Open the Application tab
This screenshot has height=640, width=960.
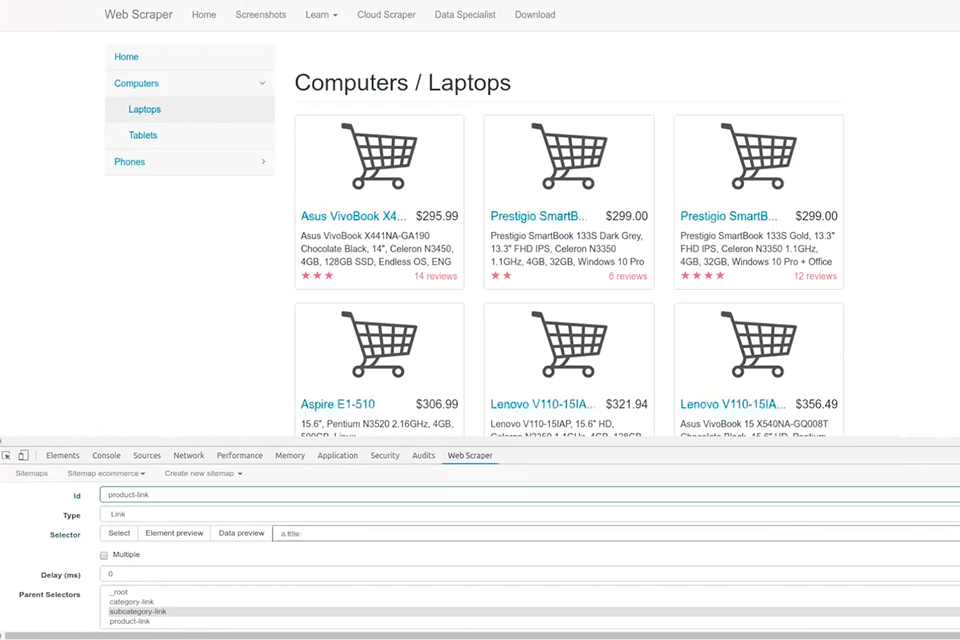pos(337,456)
